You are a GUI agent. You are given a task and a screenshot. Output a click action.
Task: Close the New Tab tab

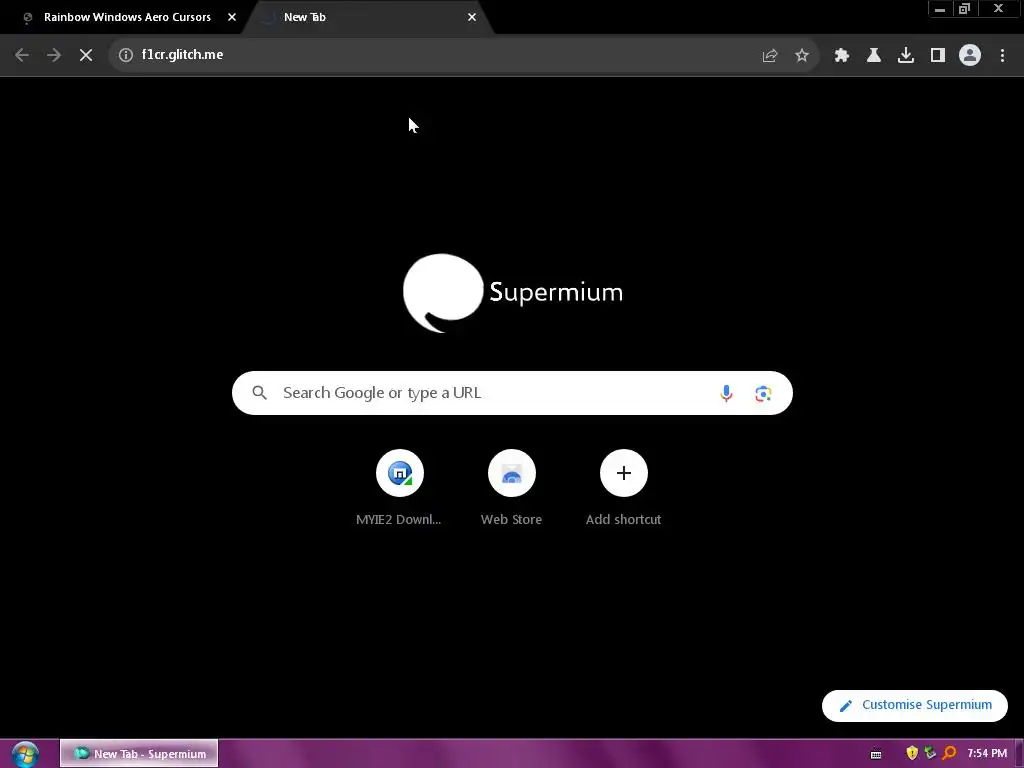pos(472,17)
